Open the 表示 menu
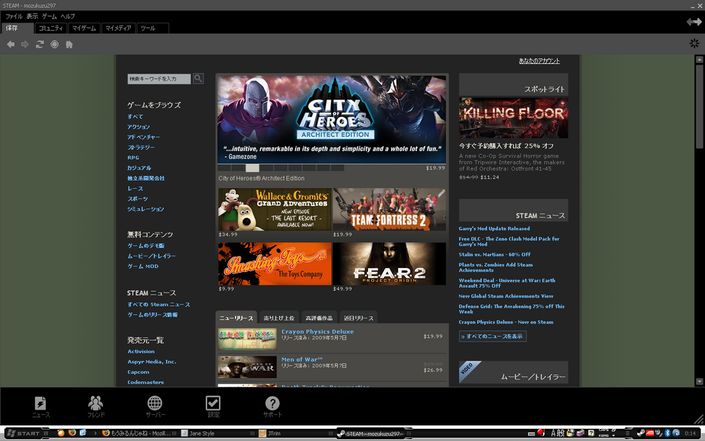The height and width of the screenshot is (441, 705). (32, 16)
